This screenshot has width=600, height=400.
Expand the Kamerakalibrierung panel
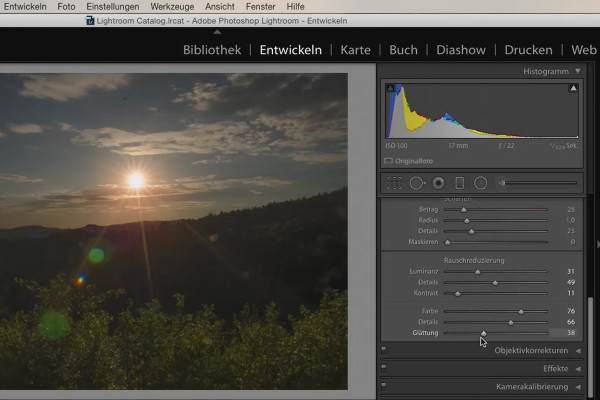[x=578, y=387]
